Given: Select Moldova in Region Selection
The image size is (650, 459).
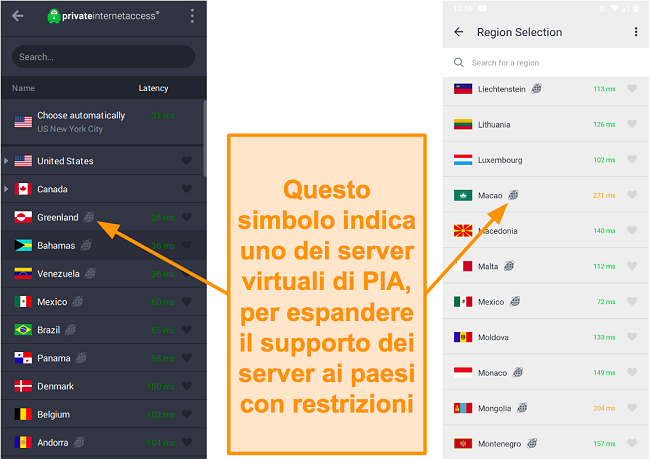Looking at the screenshot, I should tap(546, 337).
